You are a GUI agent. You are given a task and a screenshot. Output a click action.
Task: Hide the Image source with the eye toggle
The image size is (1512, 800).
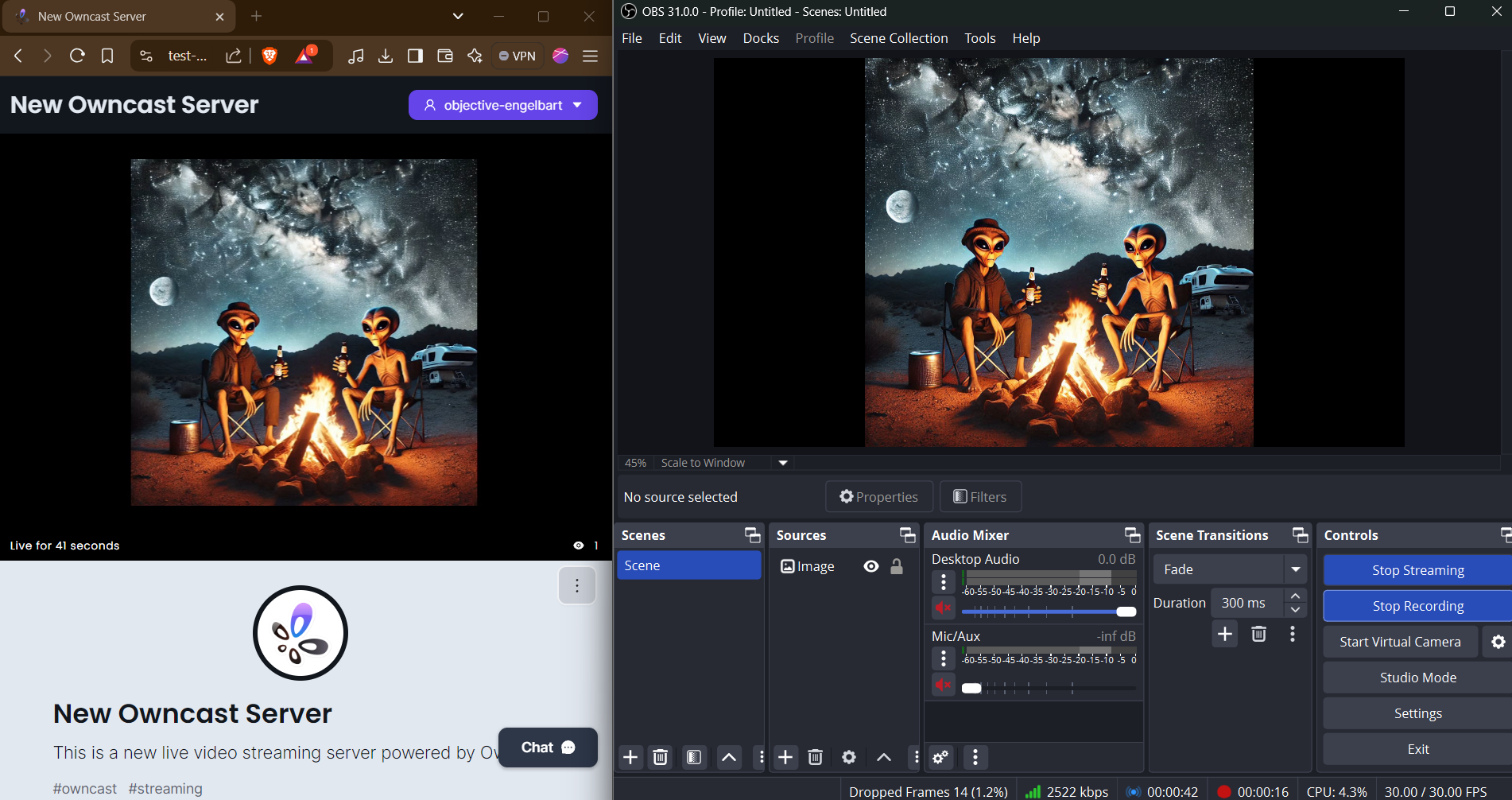click(x=870, y=565)
